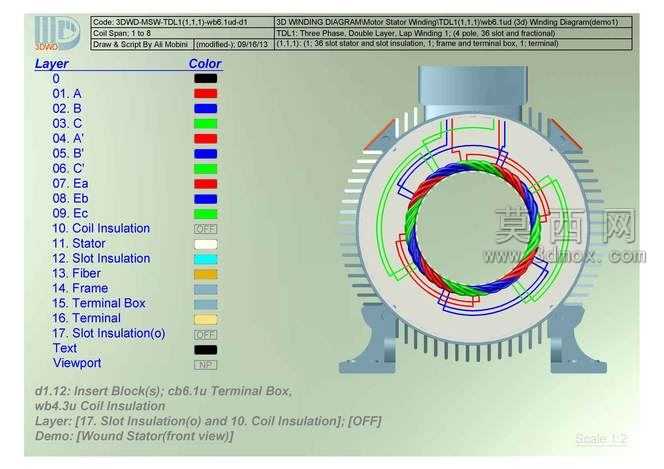Toggle the OFF box for Slot Insulation(o)
Viewport: 664px width, 469px height.
tap(205, 334)
